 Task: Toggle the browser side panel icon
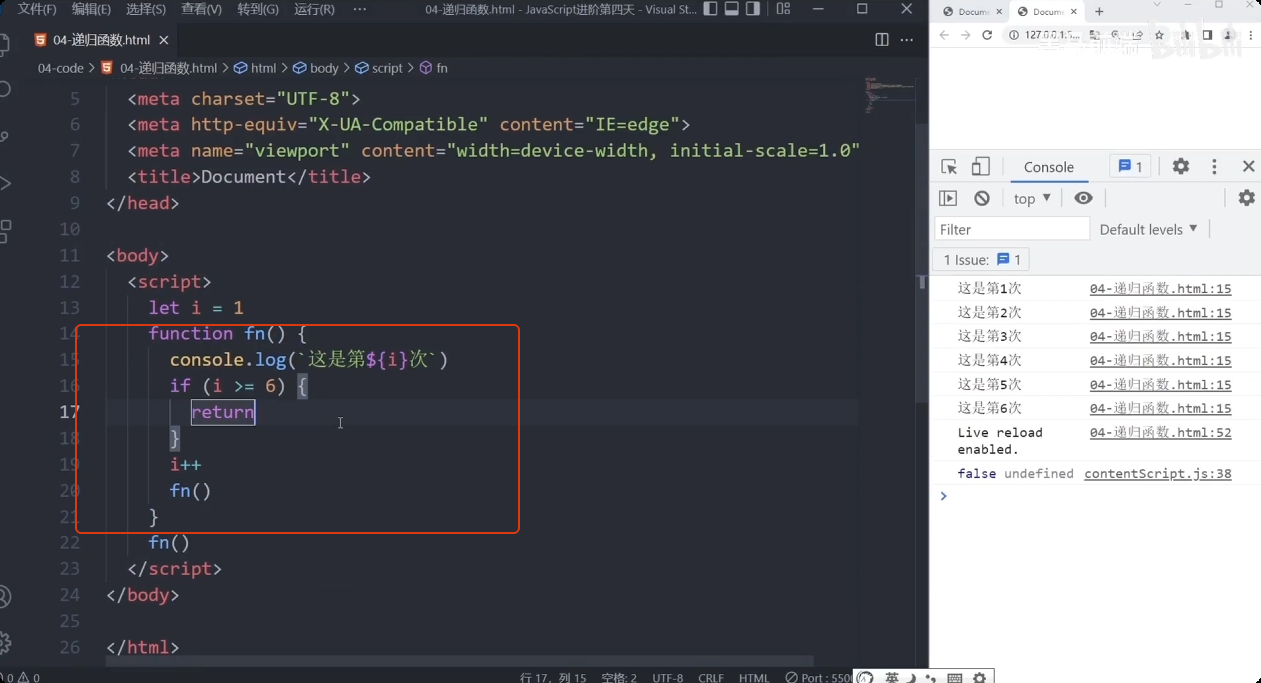tap(1208, 35)
